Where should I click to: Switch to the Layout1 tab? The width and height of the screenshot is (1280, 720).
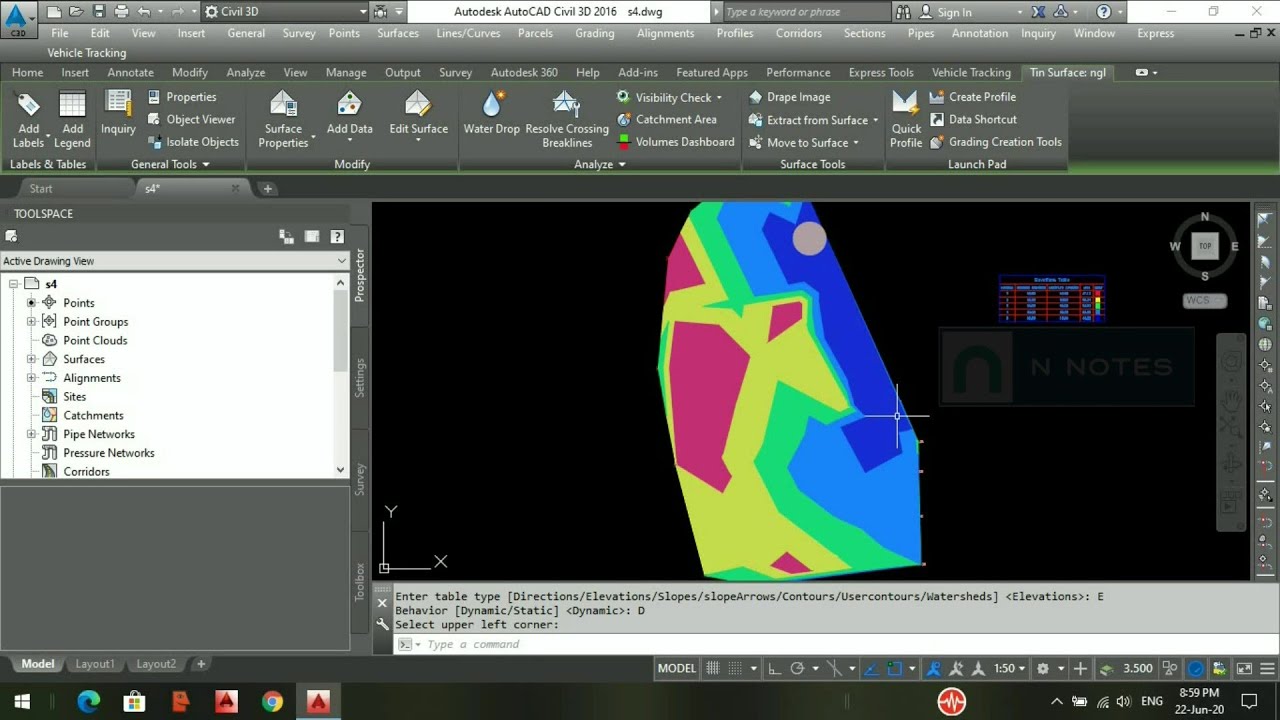point(95,664)
